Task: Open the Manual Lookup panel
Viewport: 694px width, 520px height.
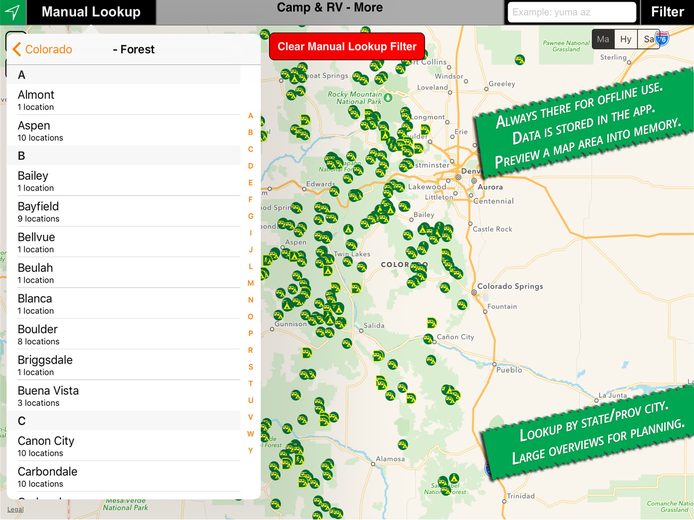Action: pyautogui.click(x=91, y=12)
